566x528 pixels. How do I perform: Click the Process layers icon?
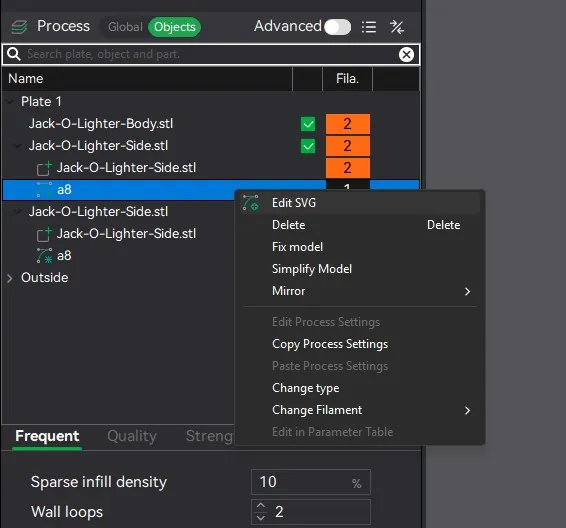(19, 27)
